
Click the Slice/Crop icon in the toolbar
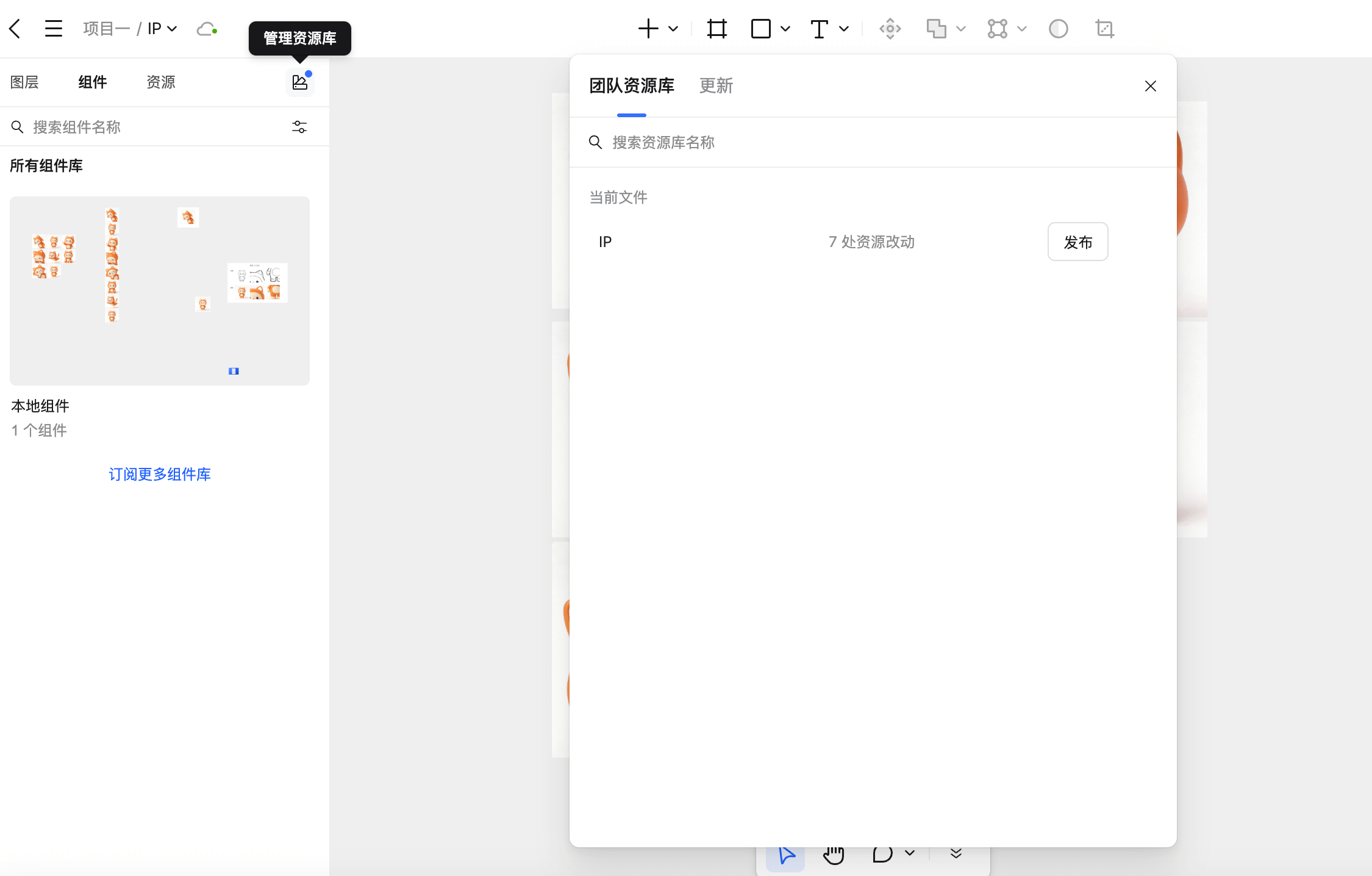coord(1104,28)
